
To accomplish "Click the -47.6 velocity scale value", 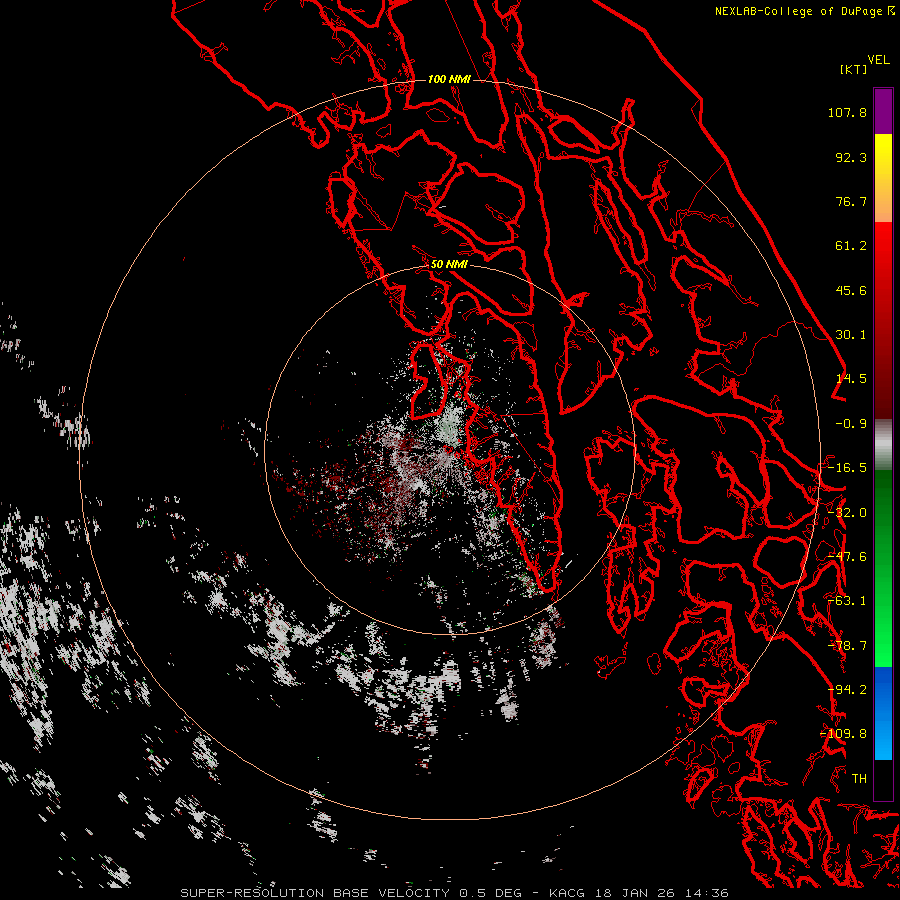I will (x=847, y=557).
